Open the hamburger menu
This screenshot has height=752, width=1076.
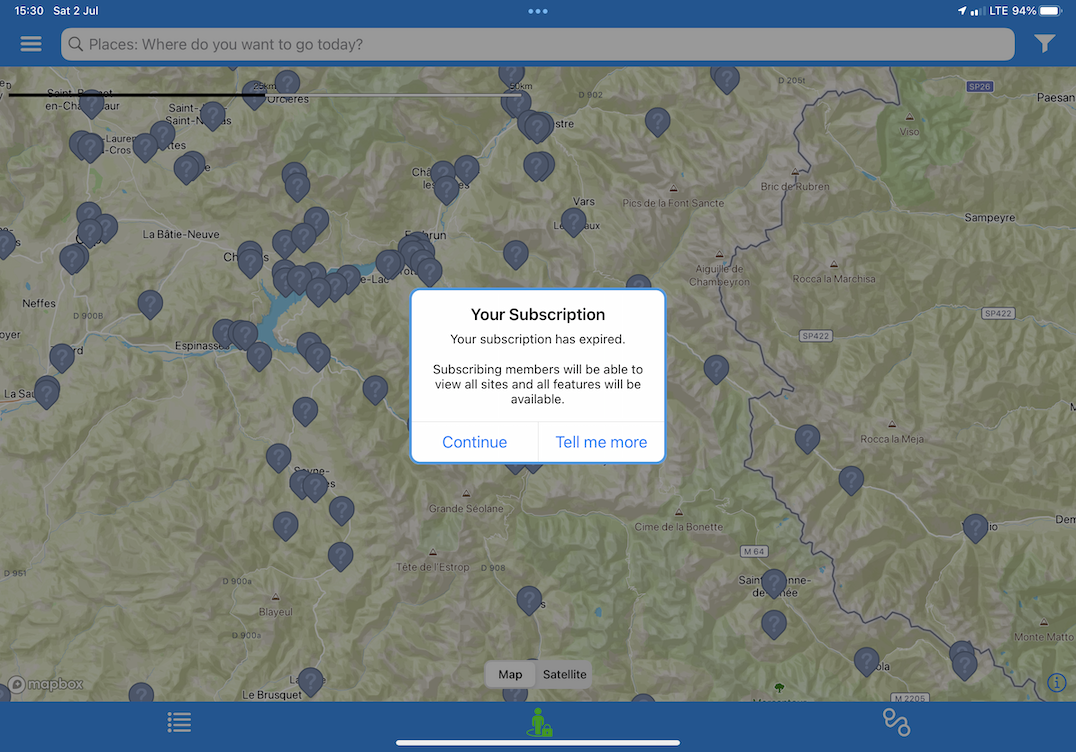31,44
